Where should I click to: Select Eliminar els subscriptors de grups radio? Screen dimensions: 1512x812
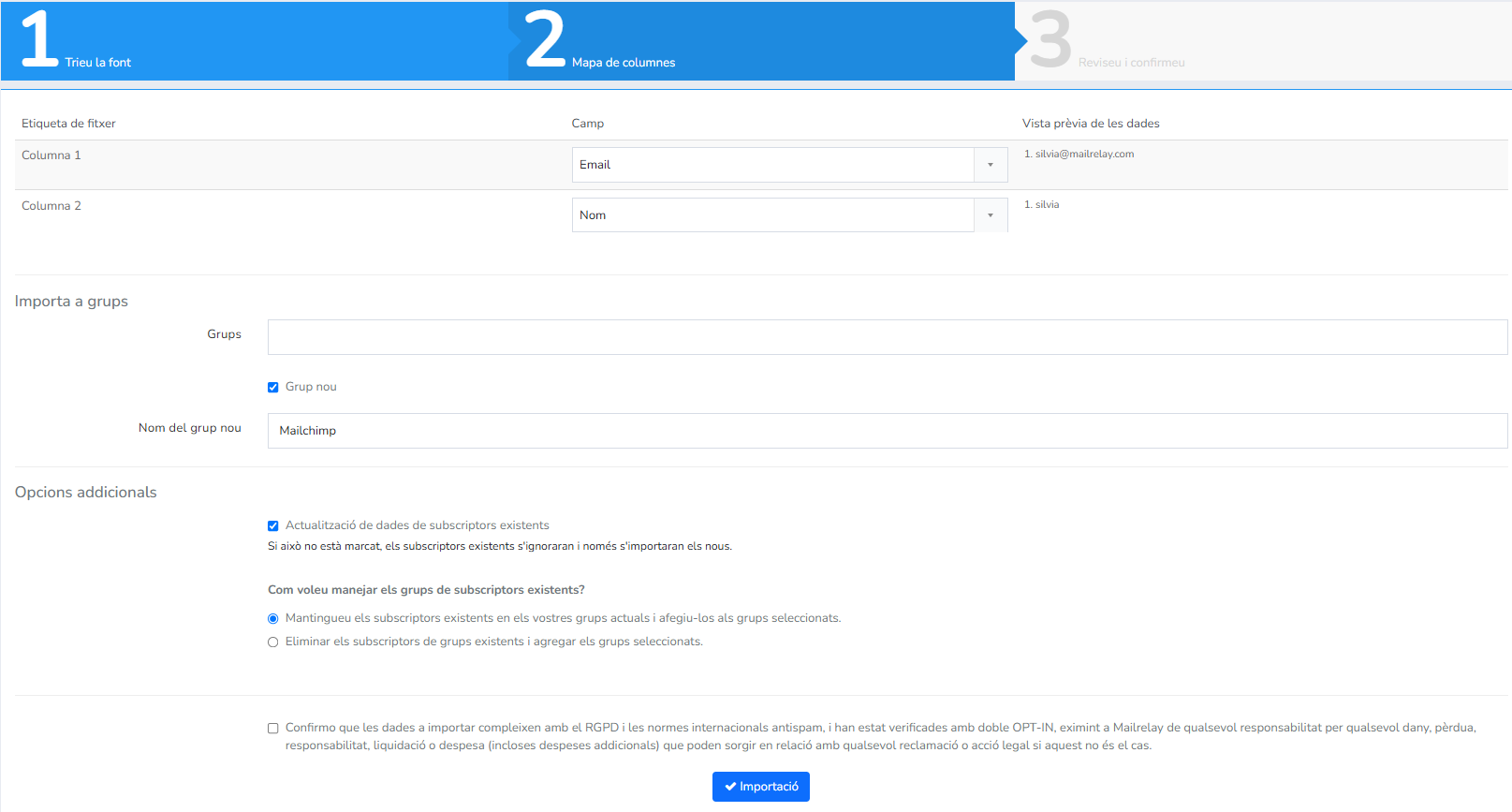[x=273, y=642]
